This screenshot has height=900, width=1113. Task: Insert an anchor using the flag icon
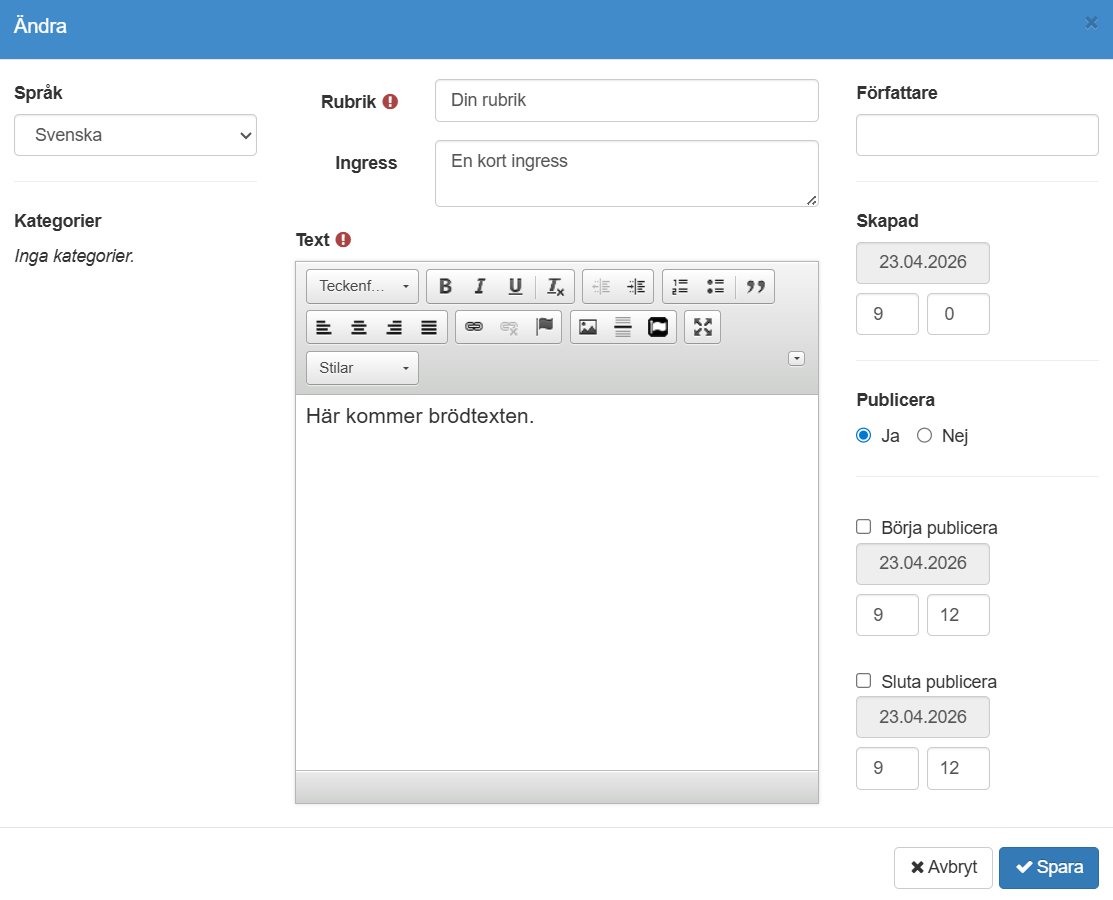[544, 327]
